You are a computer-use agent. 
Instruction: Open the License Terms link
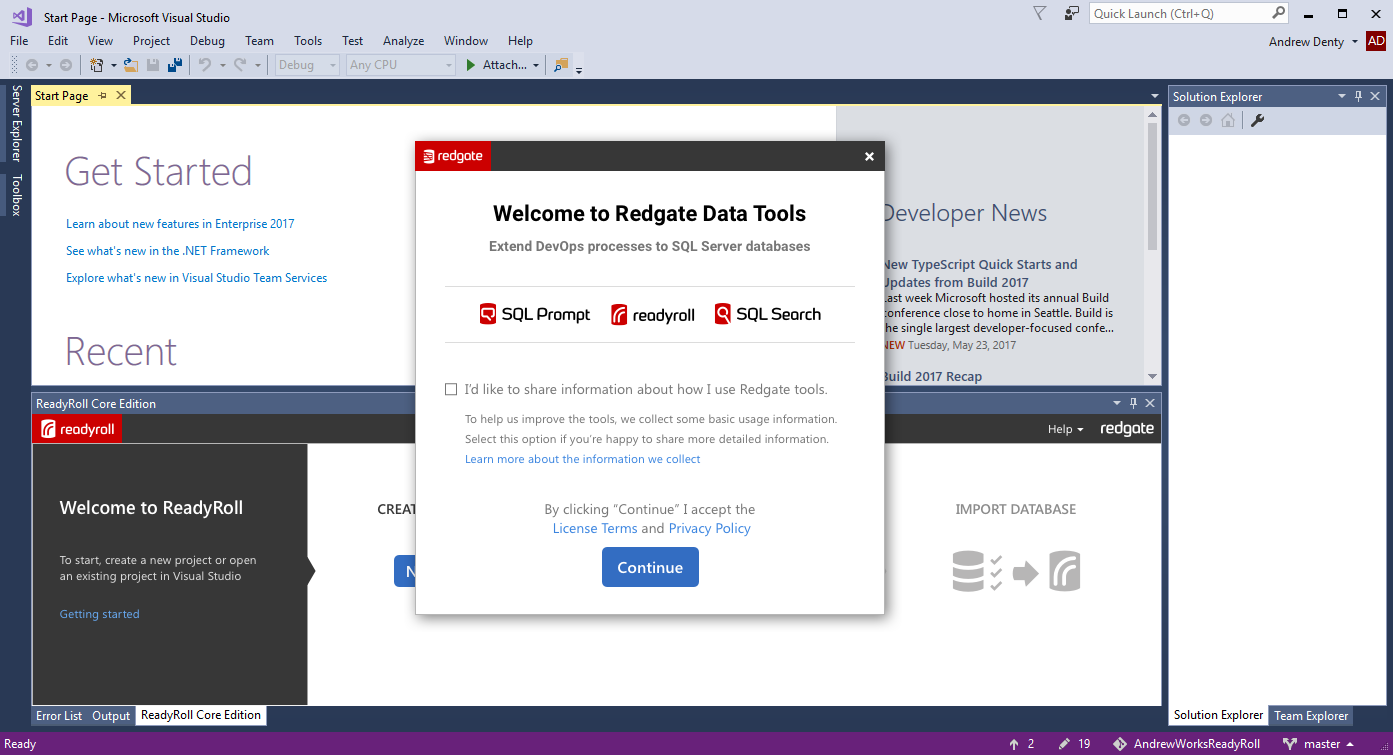pos(595,528)
